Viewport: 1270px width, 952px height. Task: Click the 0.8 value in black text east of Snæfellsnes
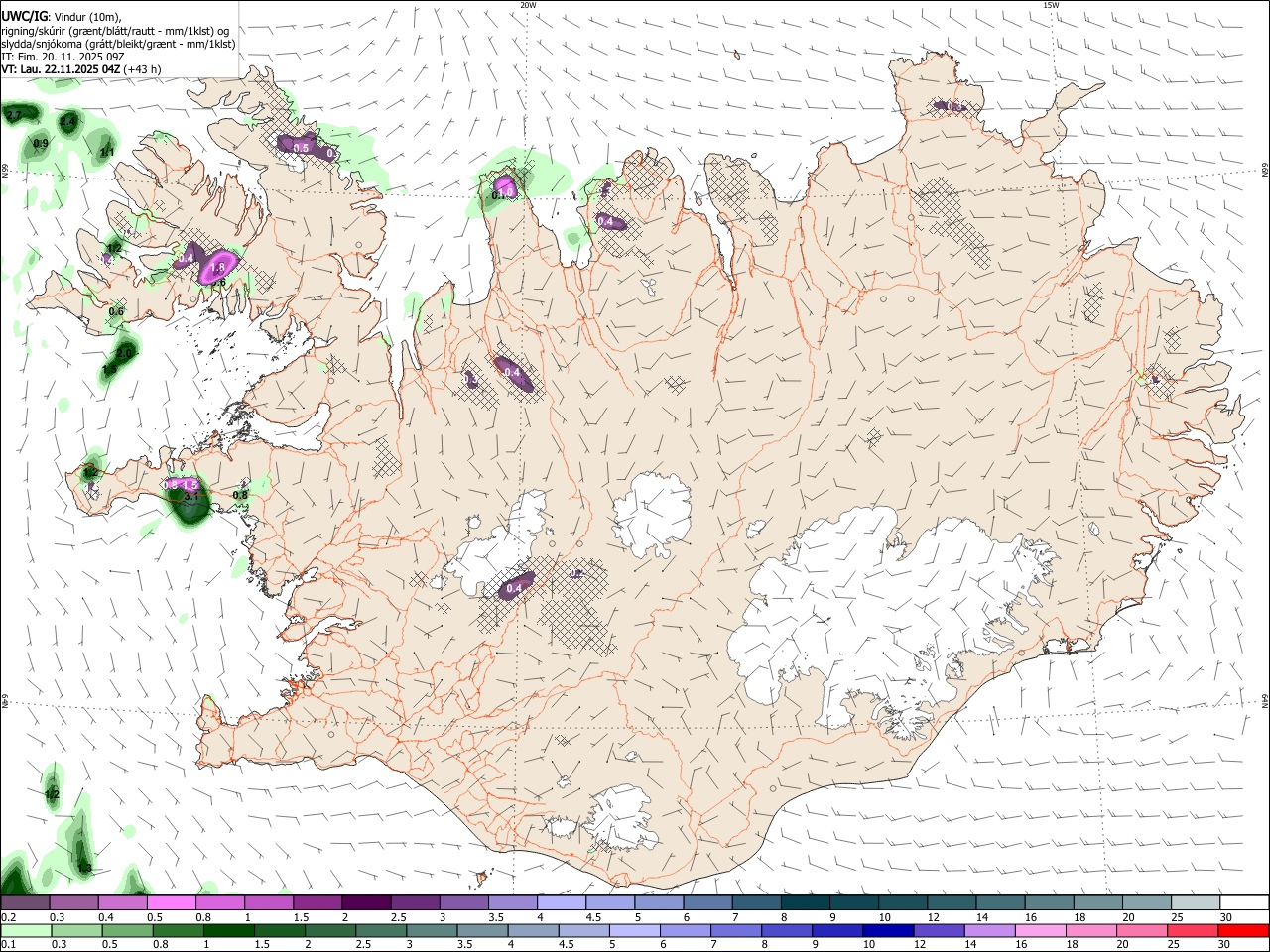(240, 494)
